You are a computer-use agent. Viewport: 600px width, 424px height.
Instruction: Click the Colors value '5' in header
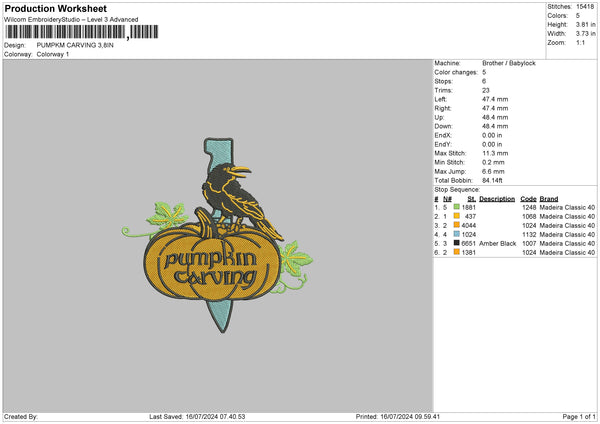point(578,16)
